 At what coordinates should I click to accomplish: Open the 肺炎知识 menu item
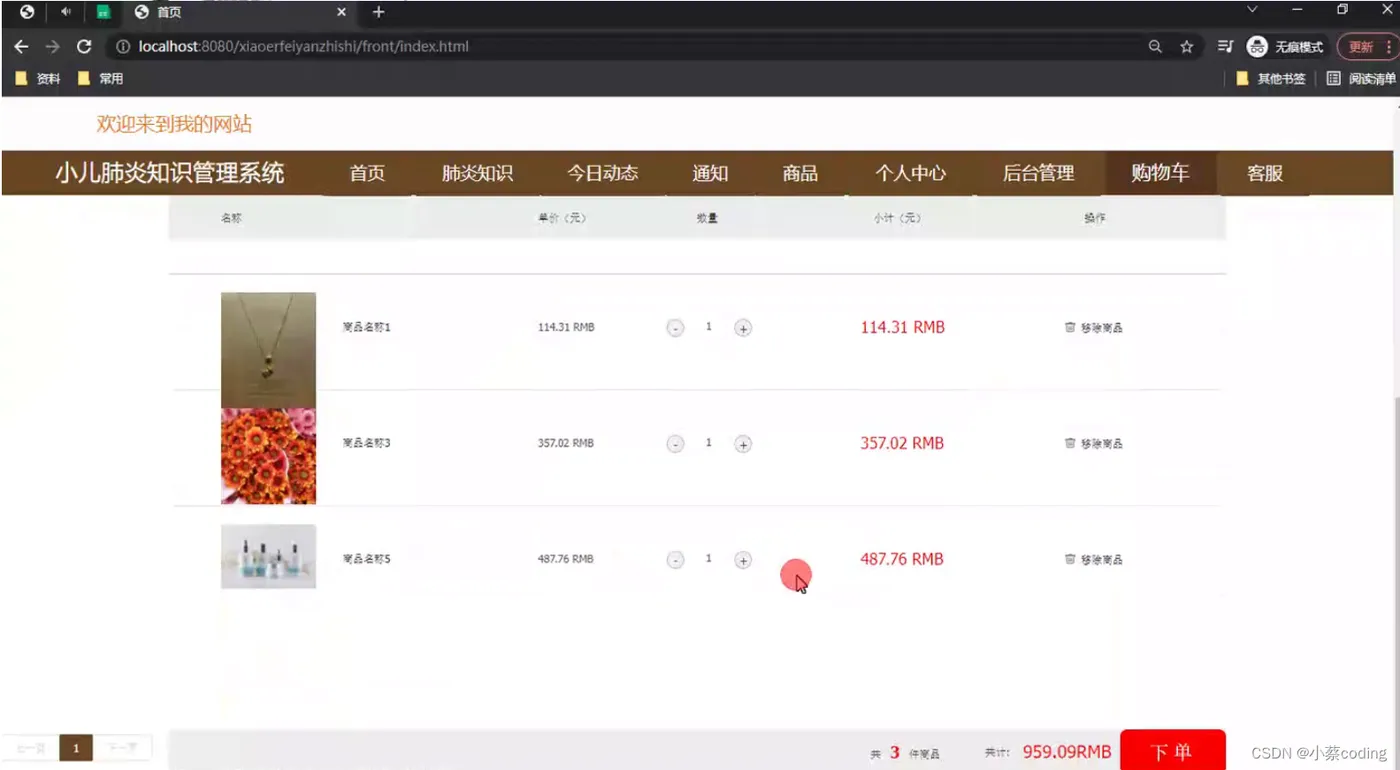(x=477, y=173)
